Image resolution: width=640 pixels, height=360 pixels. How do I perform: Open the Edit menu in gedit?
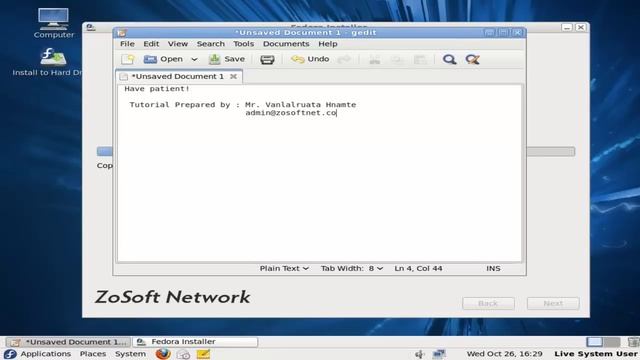tap(151, 44)
